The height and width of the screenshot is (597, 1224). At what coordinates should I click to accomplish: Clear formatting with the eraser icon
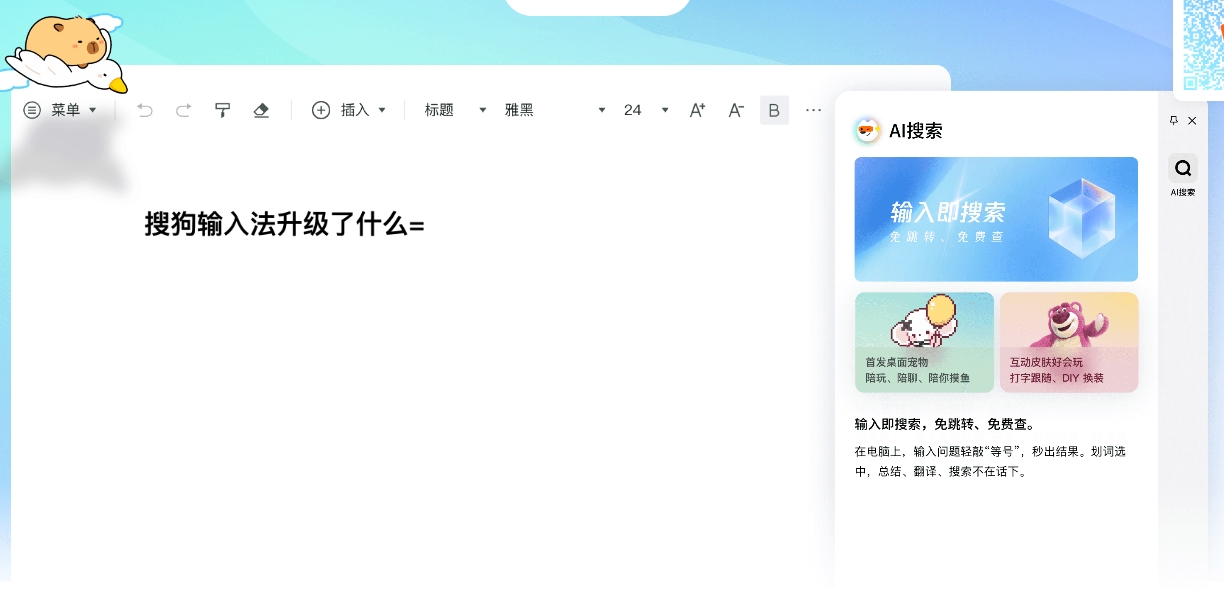coord(261,110)
